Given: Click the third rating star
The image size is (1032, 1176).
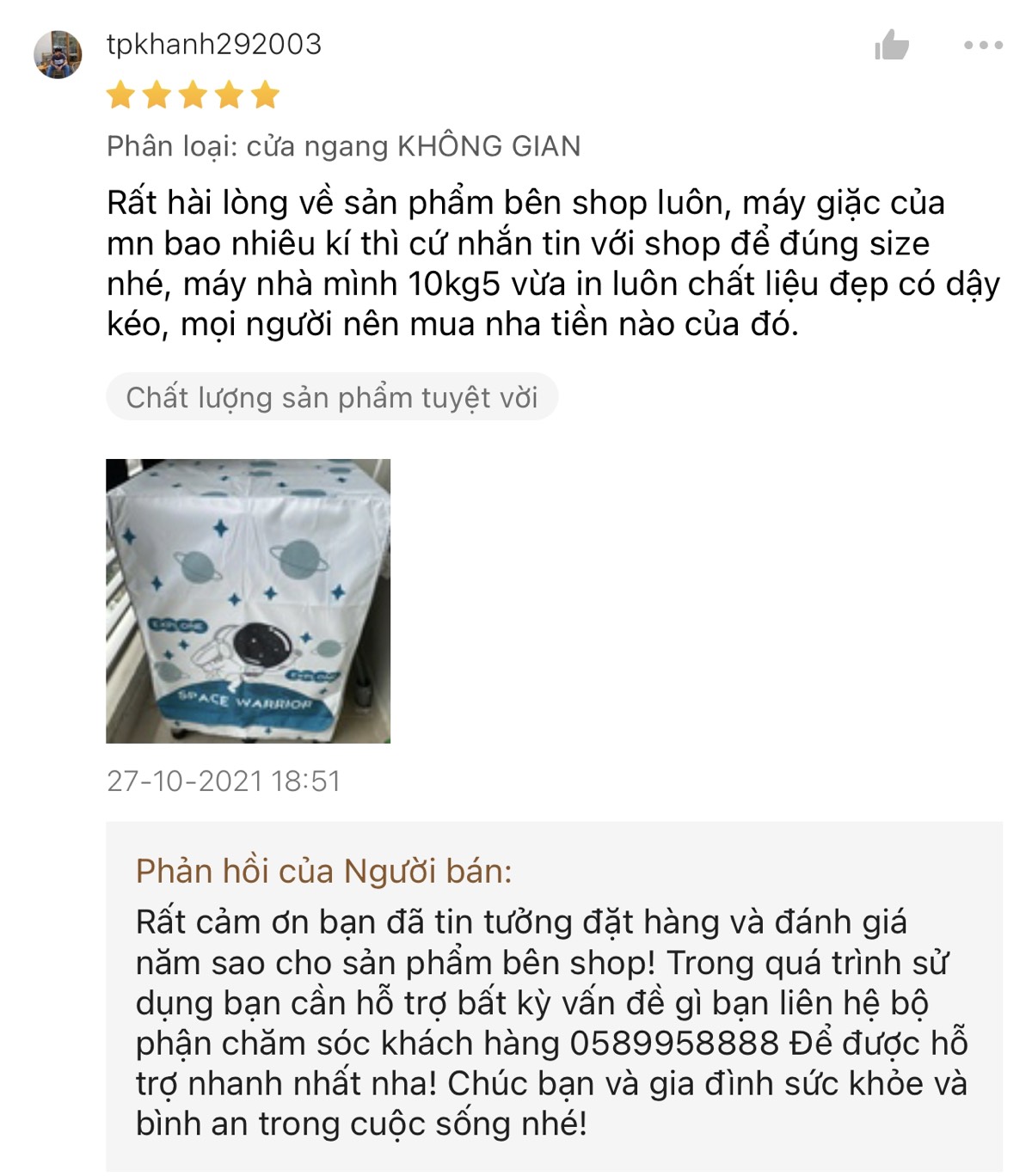Looking at the screenshot, I should pos(193,95).
